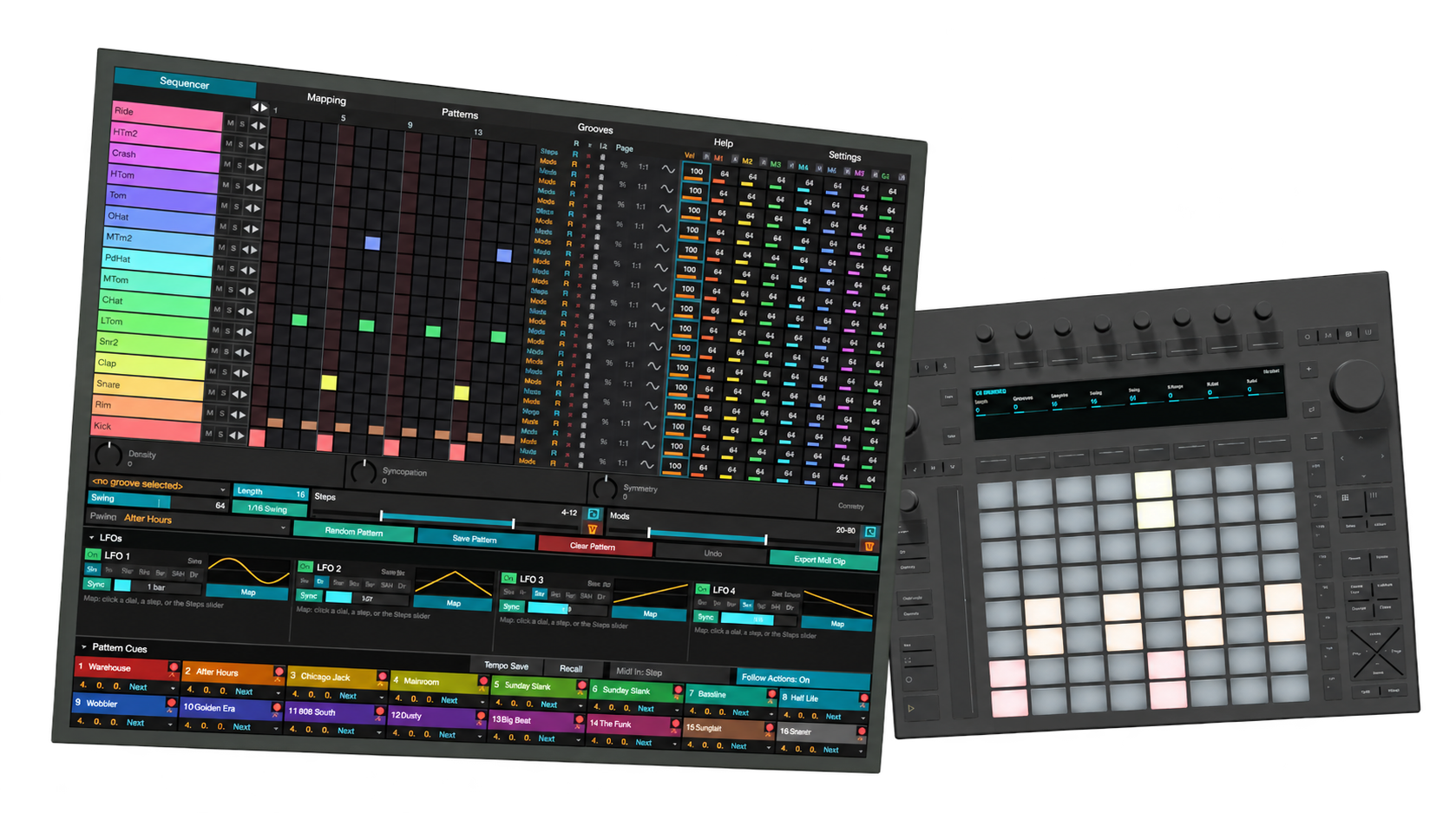Screen dimensions: 1456x813
Task: Switch to the Mapping tab
Action: (x=326, y=99)
